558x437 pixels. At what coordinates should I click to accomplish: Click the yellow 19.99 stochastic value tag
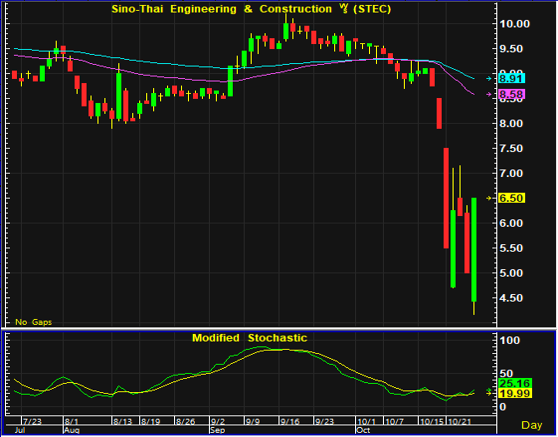click(x=515, y=393)
